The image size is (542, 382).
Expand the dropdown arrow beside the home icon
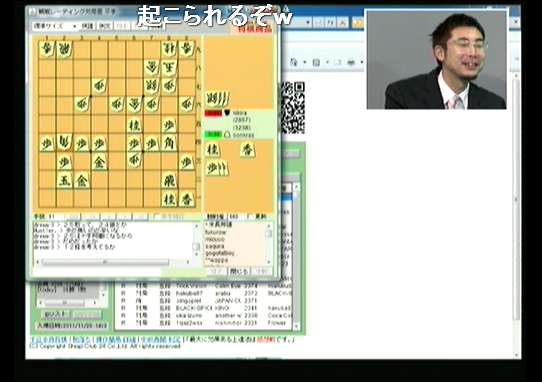point(305,62)
